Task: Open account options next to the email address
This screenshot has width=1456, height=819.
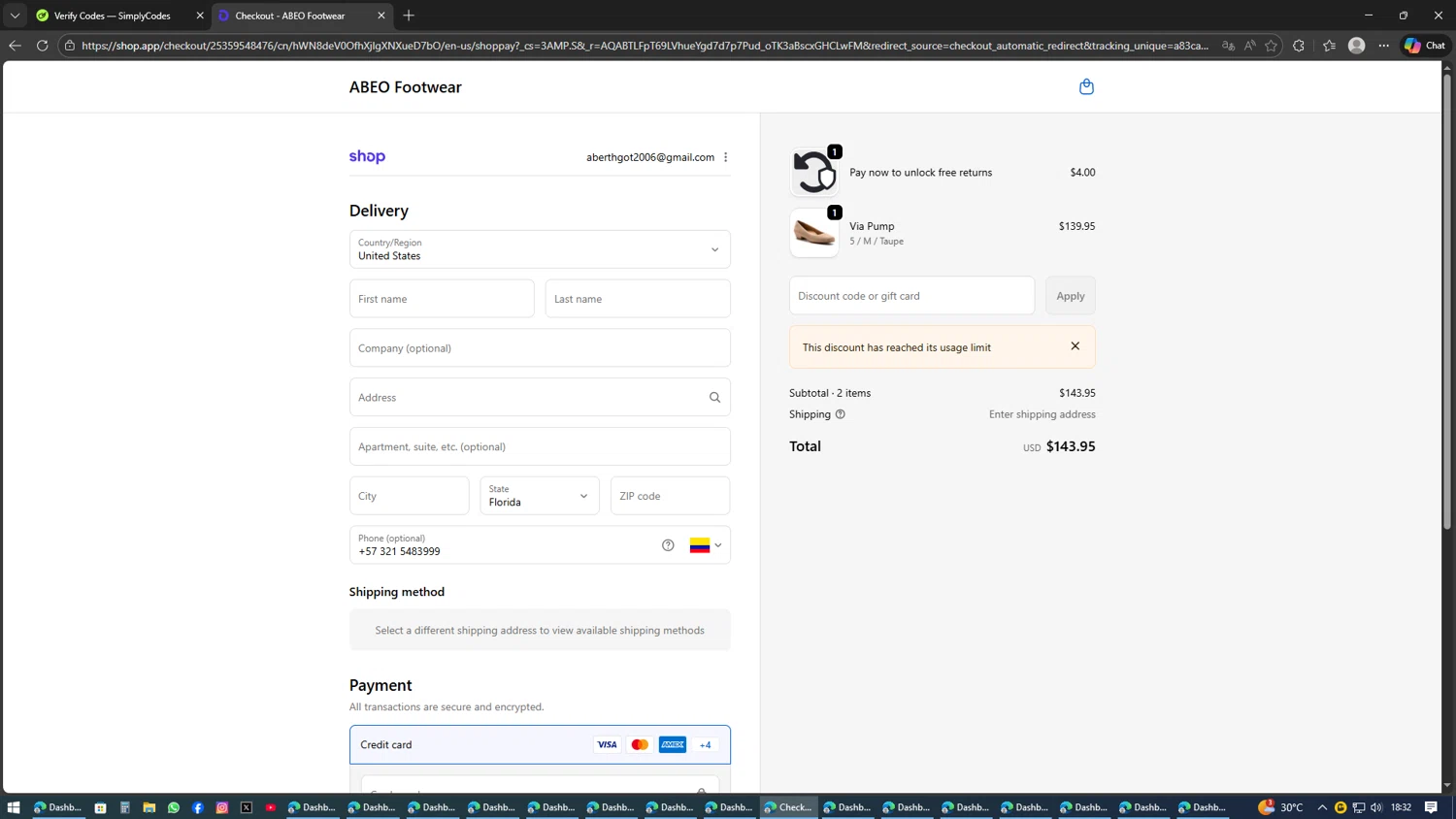Action: pyautogui.click(x=725, y=157)
